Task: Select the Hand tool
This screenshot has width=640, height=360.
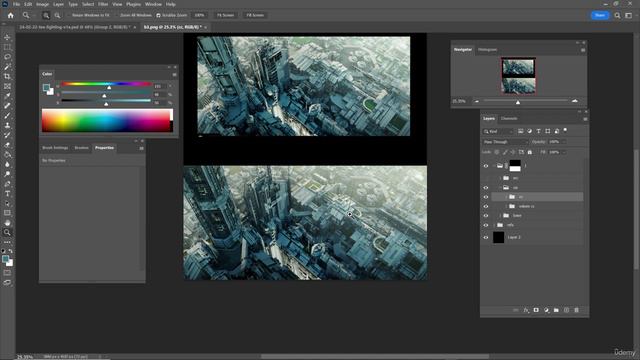Action: 7,223
